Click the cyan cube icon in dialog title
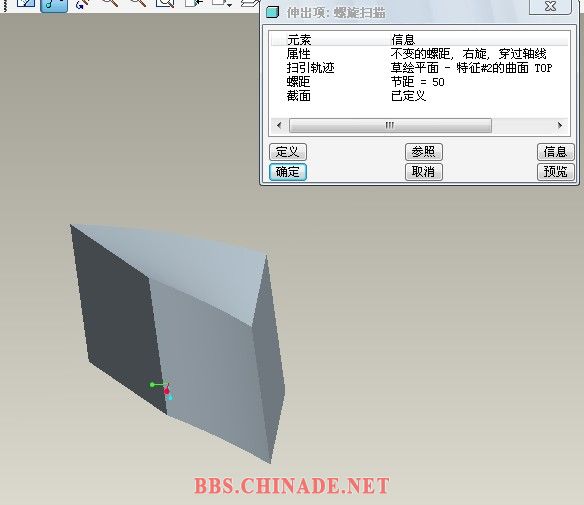 click(273, 12)
